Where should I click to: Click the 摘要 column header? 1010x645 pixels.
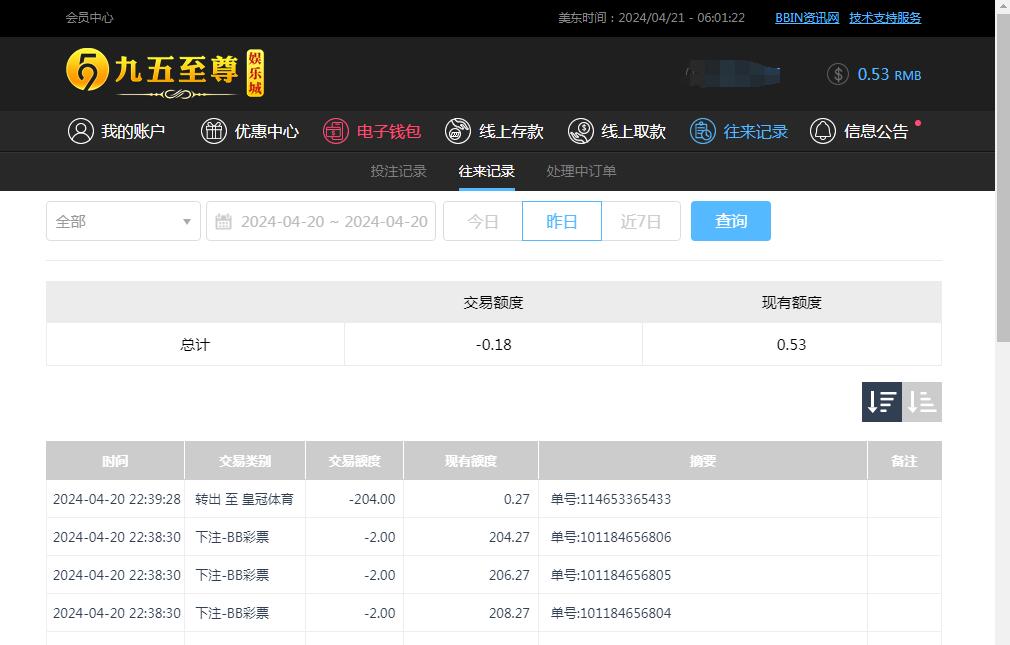703,461
